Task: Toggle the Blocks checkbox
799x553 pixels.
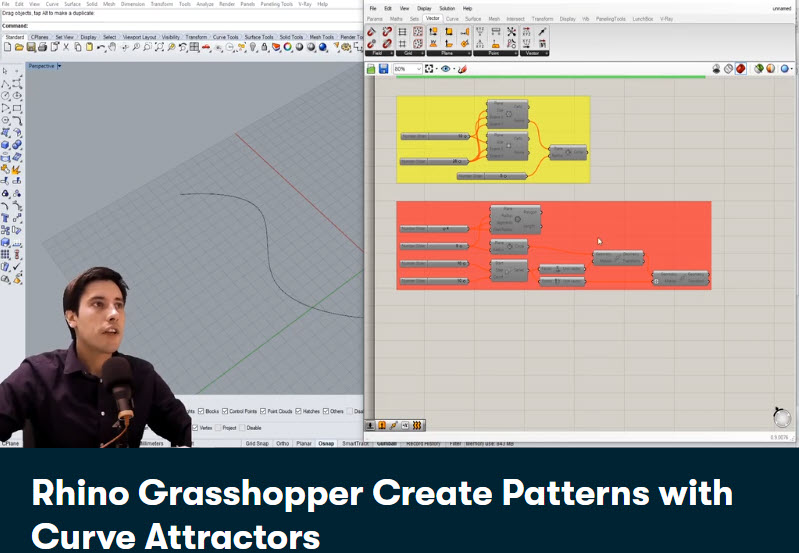Action: [x=201, y=411]
